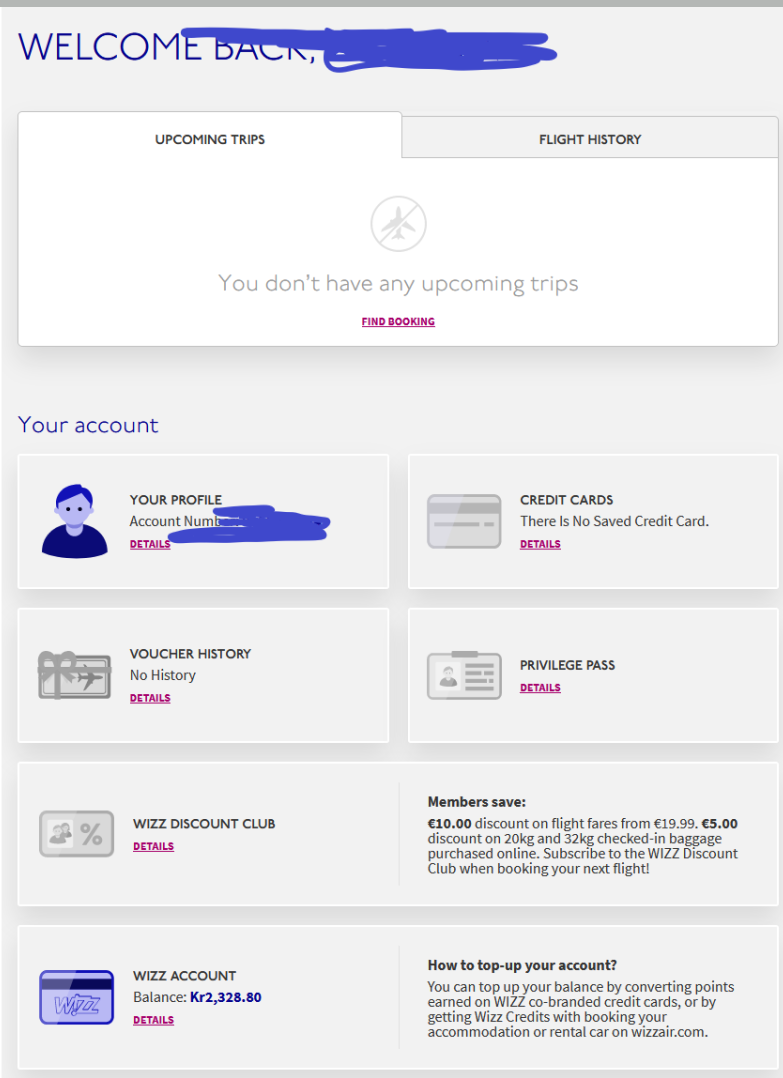Screen dimensions: 783x1078
Task: Click the WIZZ DISCOUNT CLUB card title
Action: [x=204, y=824]
